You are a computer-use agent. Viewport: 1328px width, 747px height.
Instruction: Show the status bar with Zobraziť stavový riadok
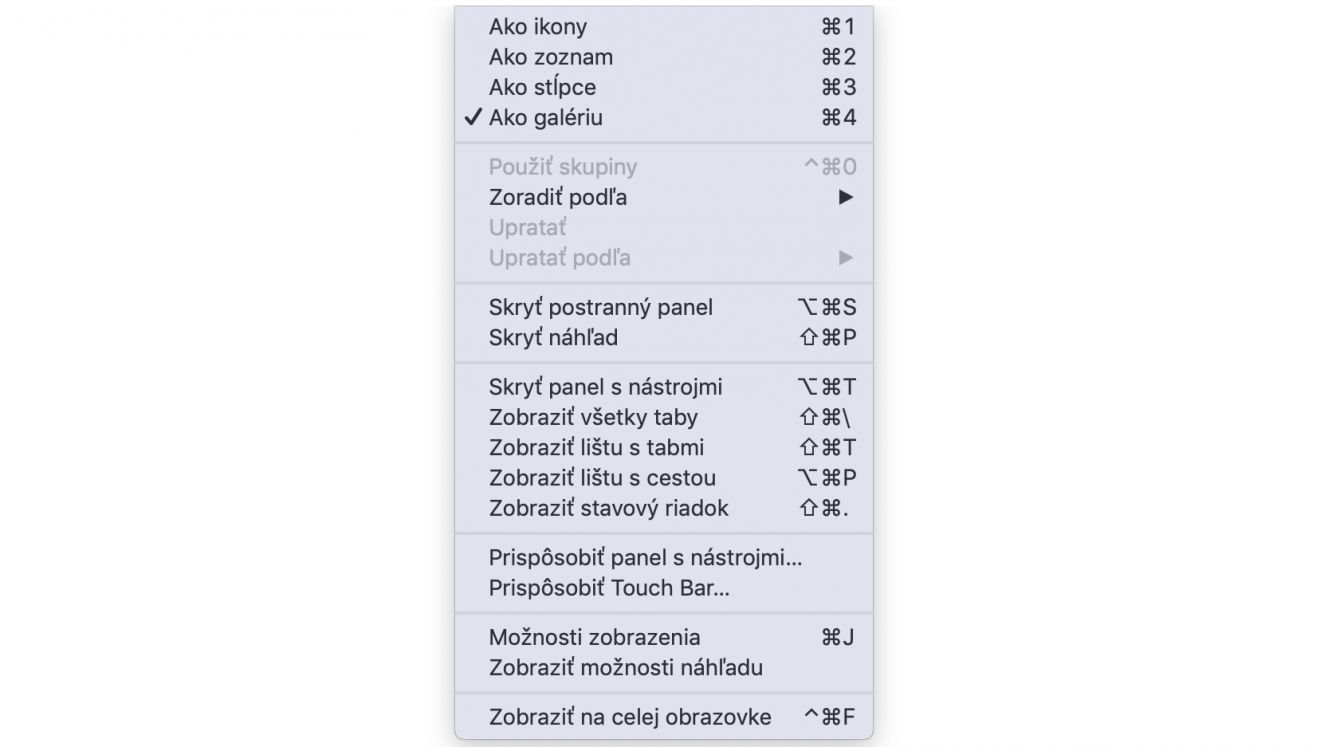[664, 507]
